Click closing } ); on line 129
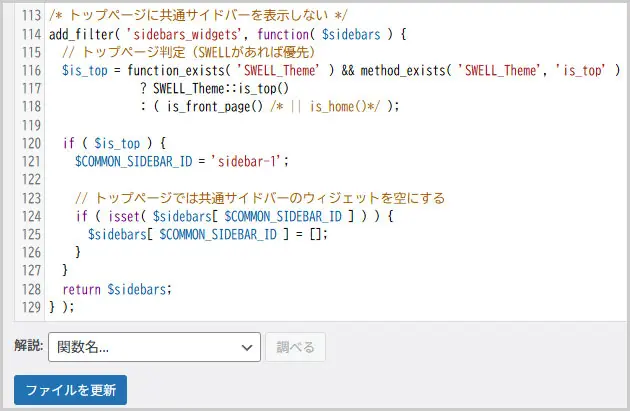This screenshot has width=630, height=411. [x=61, y=307]
